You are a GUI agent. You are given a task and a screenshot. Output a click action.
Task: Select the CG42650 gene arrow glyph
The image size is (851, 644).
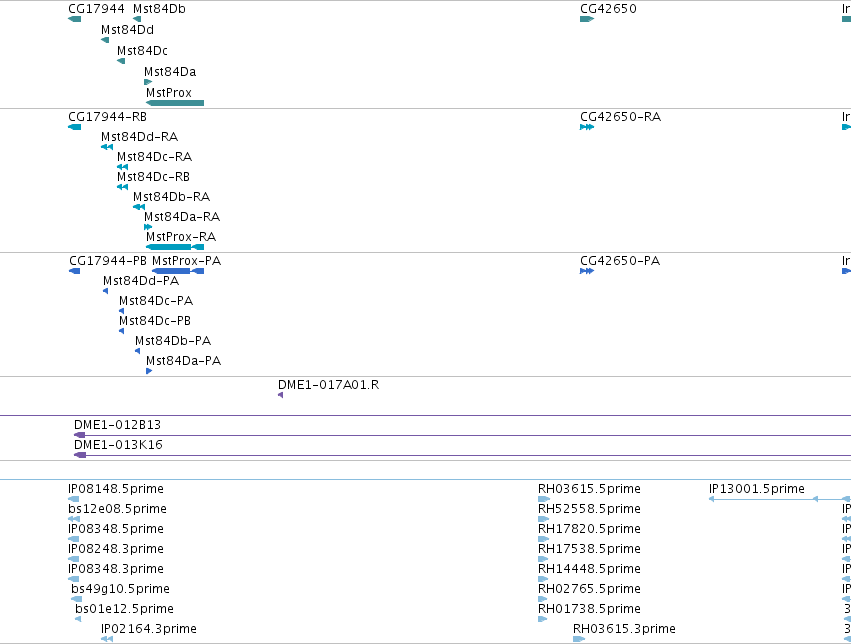(x=587, y=19)
